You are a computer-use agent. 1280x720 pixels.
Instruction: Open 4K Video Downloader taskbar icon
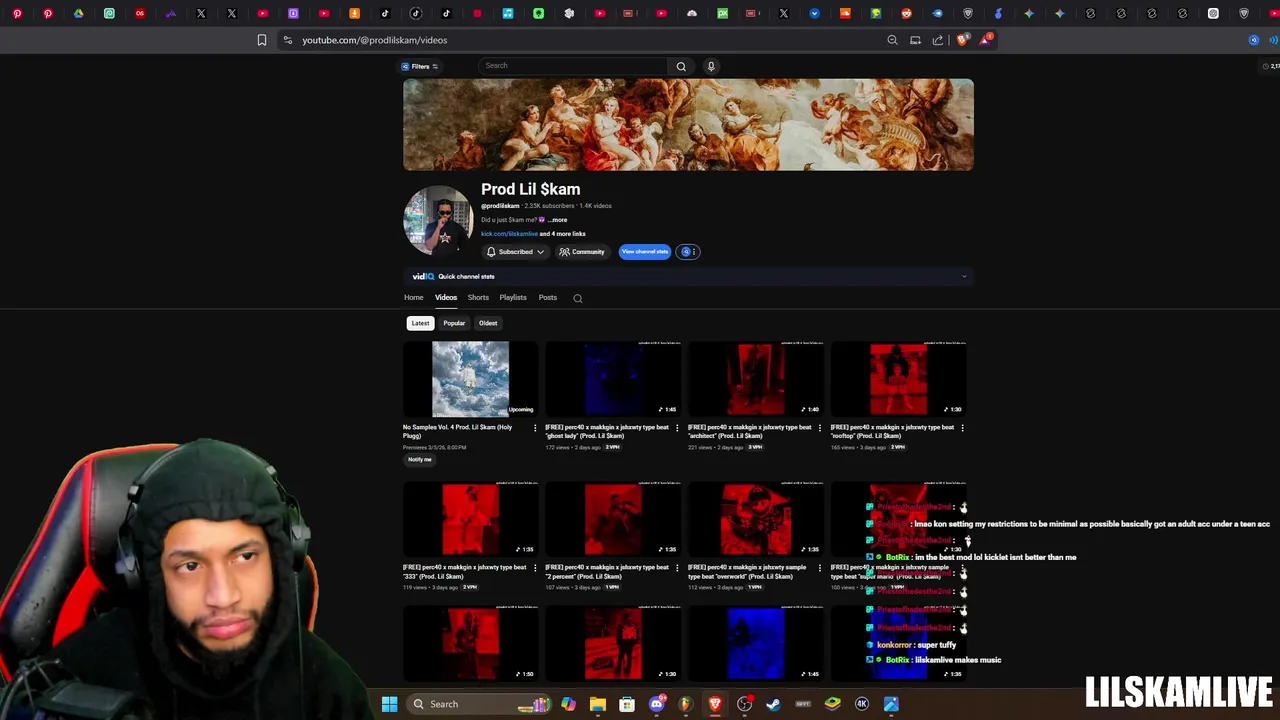coord(862,704)
